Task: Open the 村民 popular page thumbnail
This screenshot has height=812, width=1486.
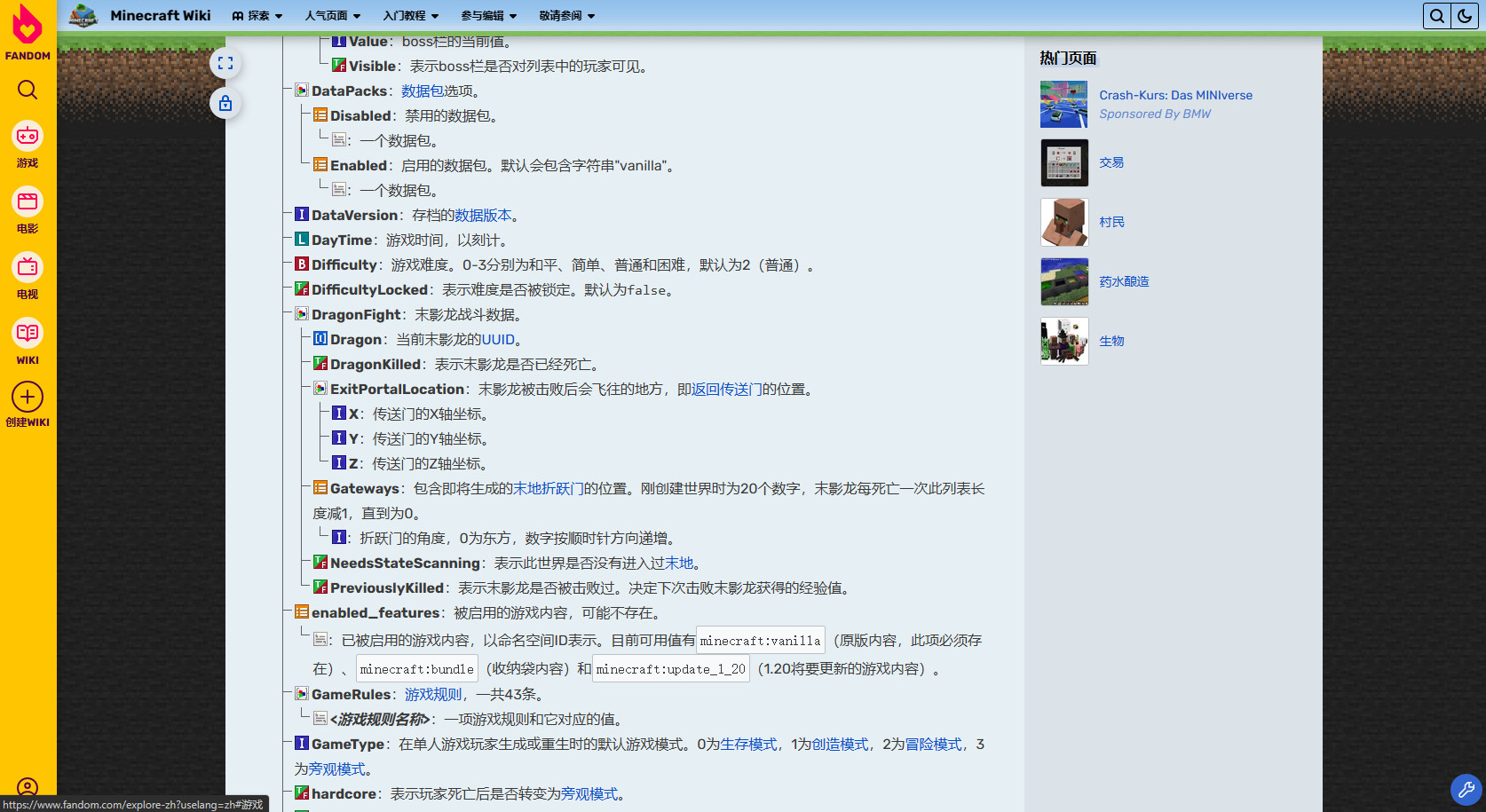Action: 1064,222
